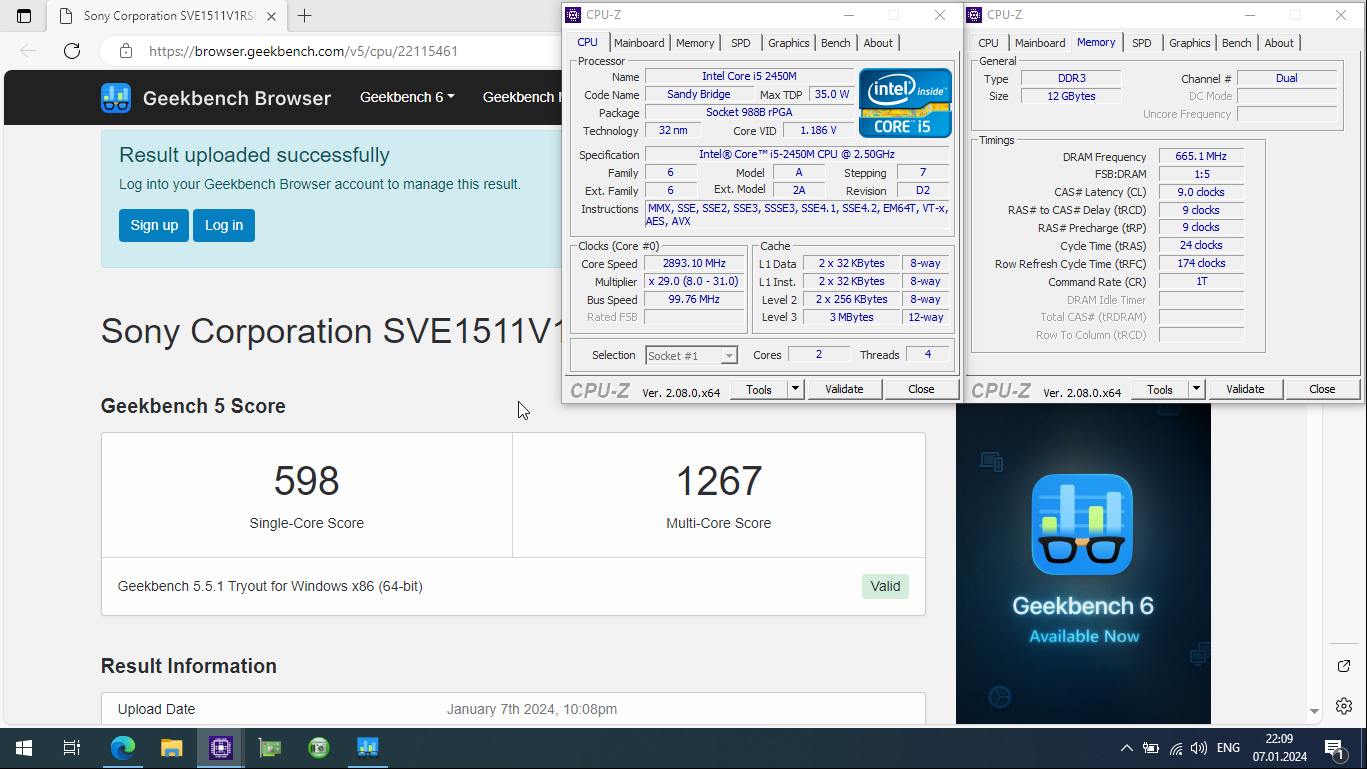Select Memory tab in right CPU-Z window

point(1096,42)
